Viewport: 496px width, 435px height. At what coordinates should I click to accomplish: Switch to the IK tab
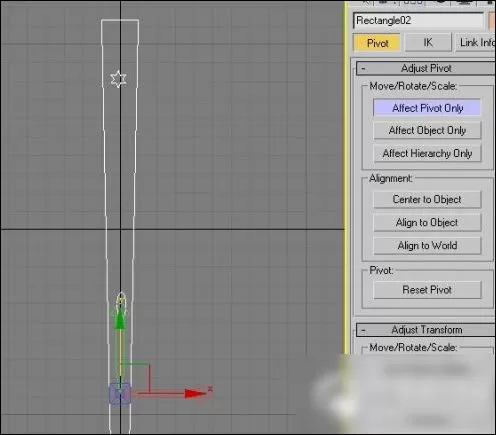428,42
